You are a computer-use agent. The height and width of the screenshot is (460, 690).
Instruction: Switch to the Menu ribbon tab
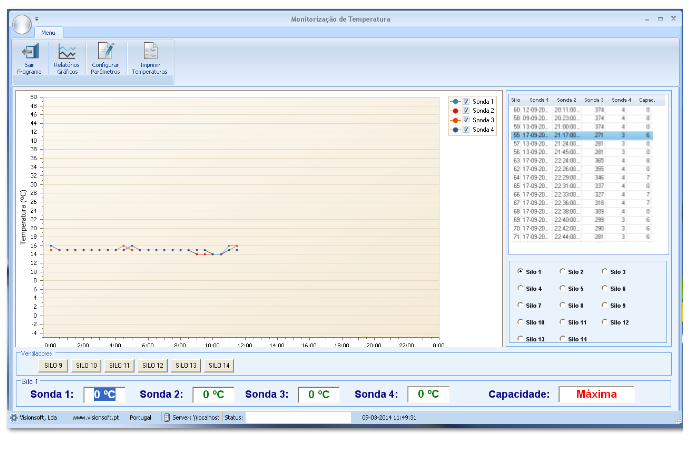click(48, 33)
